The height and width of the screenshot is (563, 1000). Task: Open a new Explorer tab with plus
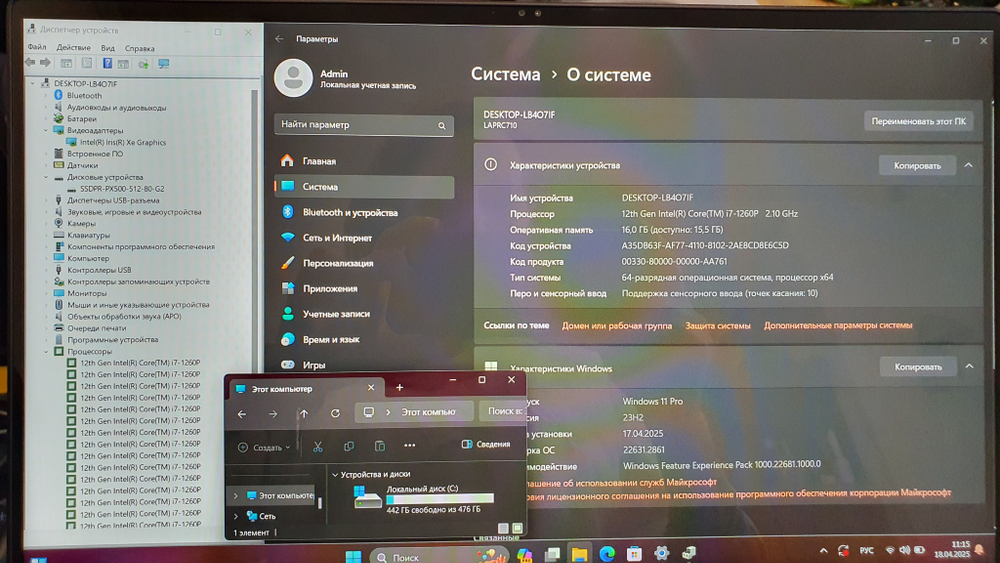399,387
